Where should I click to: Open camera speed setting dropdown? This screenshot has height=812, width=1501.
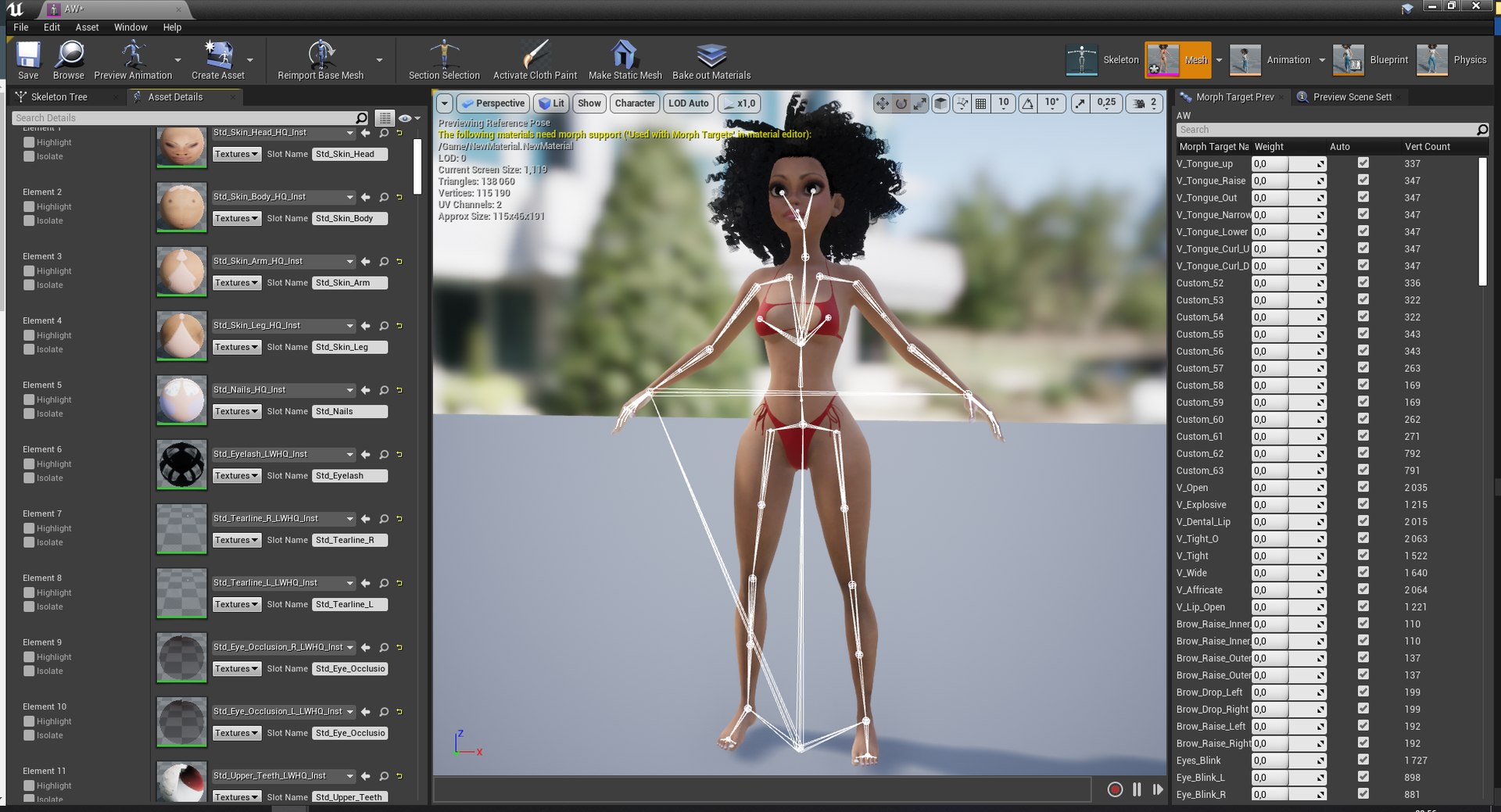coord(1146,103)
